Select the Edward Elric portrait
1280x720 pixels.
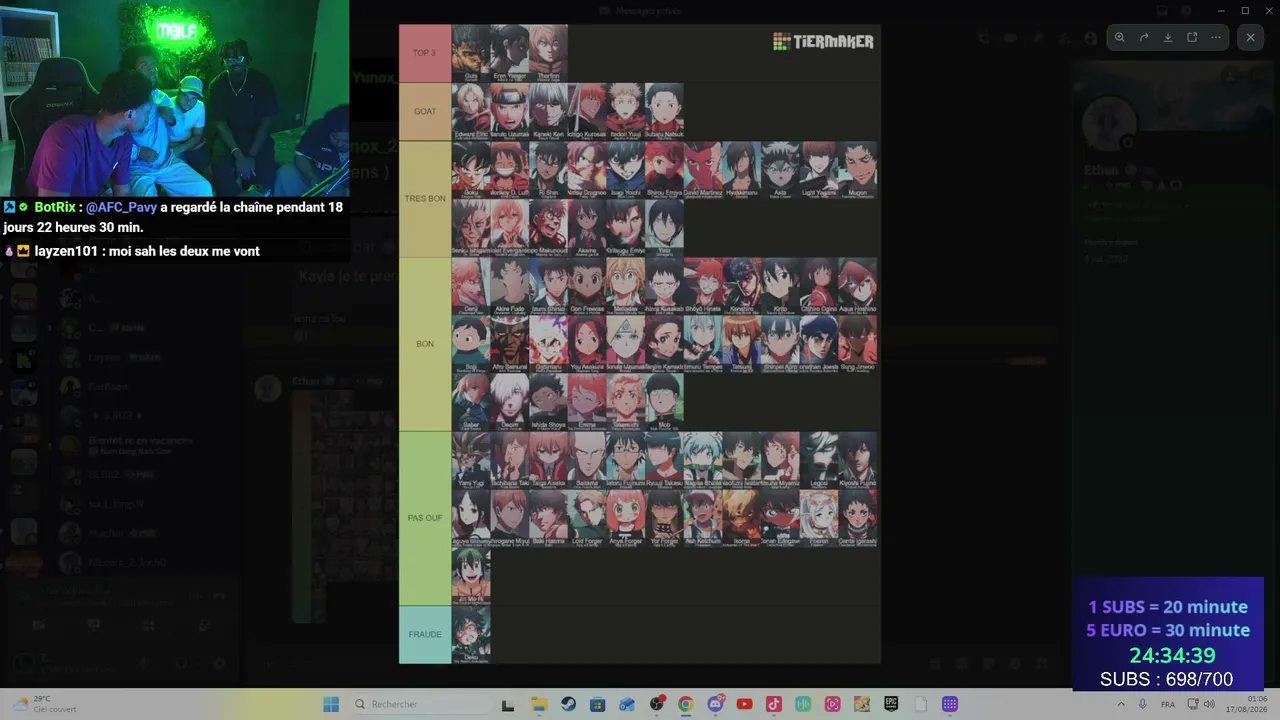pos(471,111)
